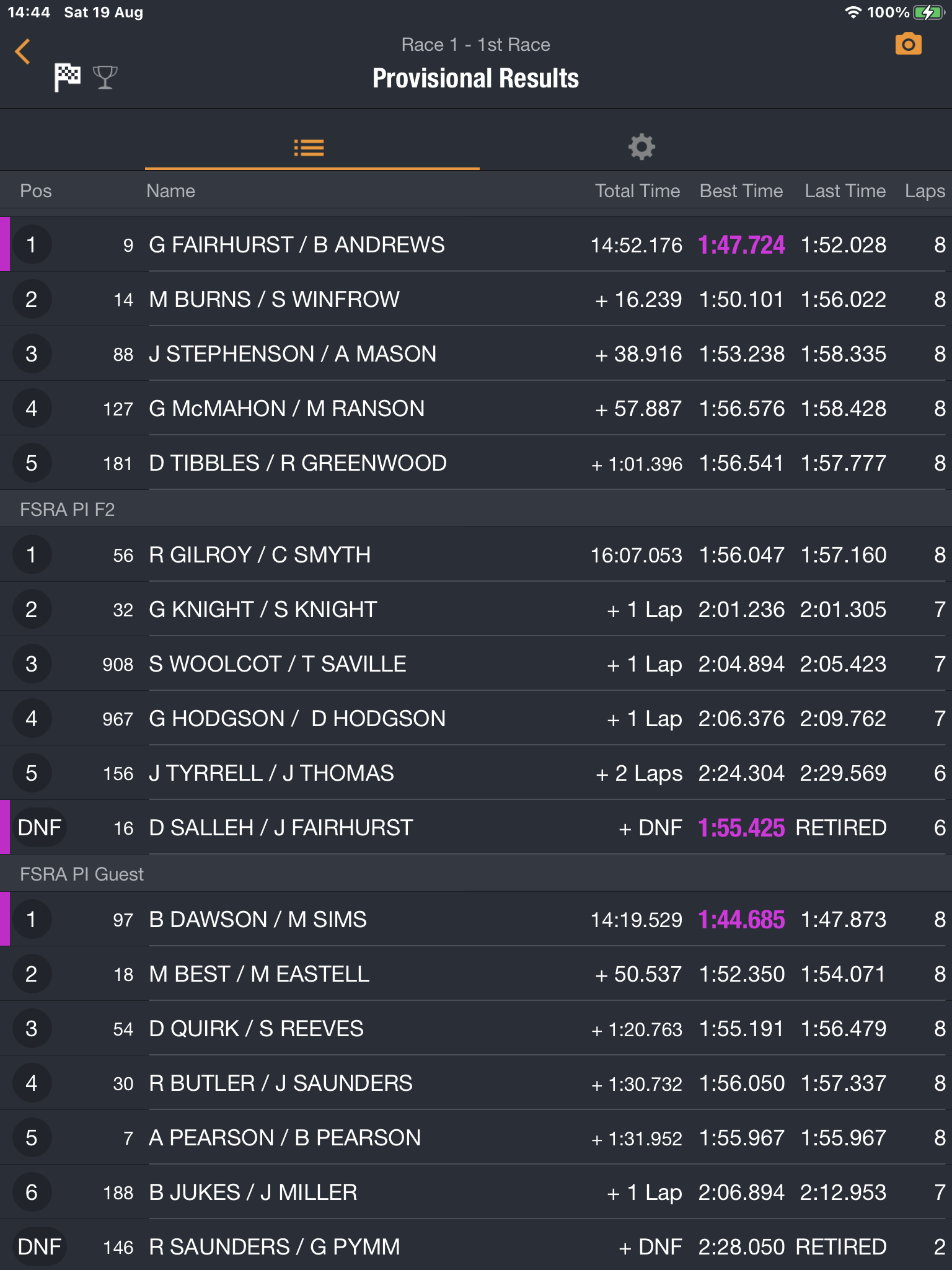This screenshot has width=952, height=1270.
Task: Tap the orange camera icon
Action: (908, 45)
